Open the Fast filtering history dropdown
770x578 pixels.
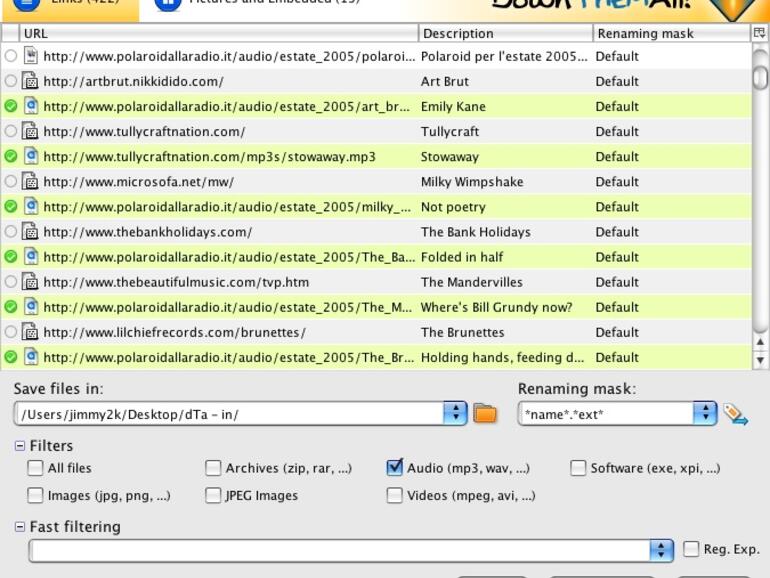[x=661, y=550]
